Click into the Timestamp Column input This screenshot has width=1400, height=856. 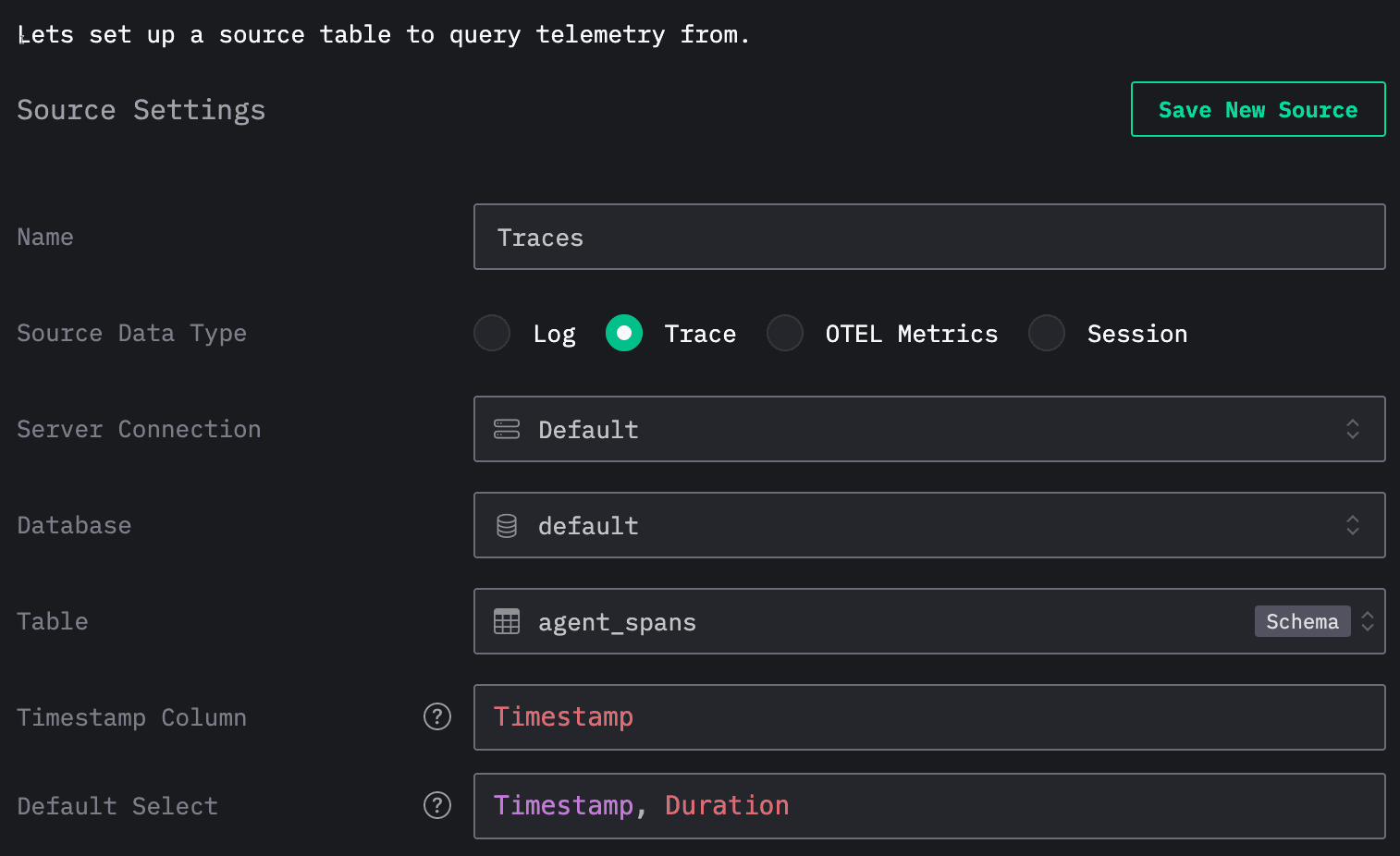coord(928,717)
